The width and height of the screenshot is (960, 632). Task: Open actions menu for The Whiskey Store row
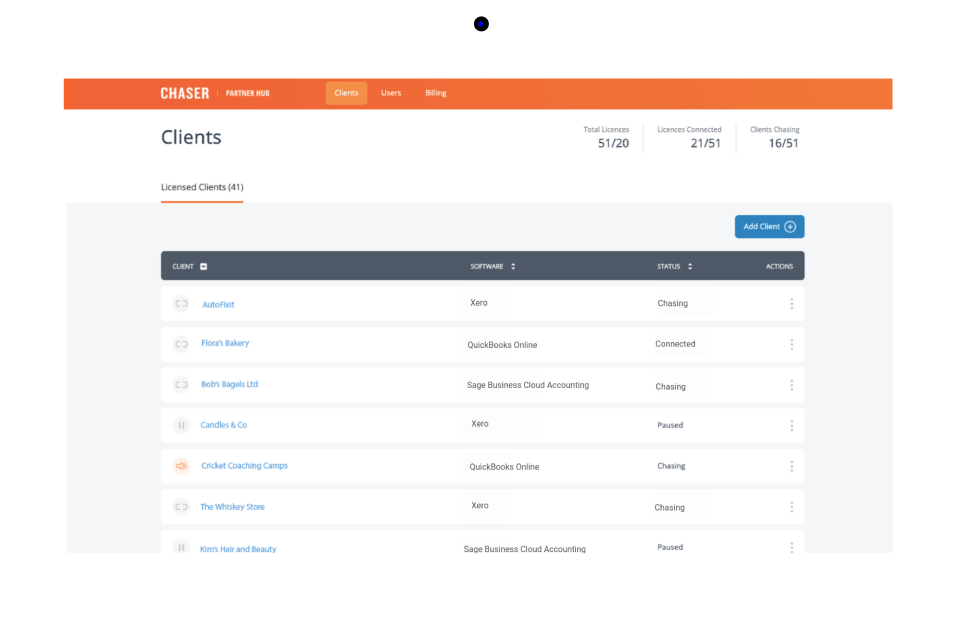click(792, 507)
